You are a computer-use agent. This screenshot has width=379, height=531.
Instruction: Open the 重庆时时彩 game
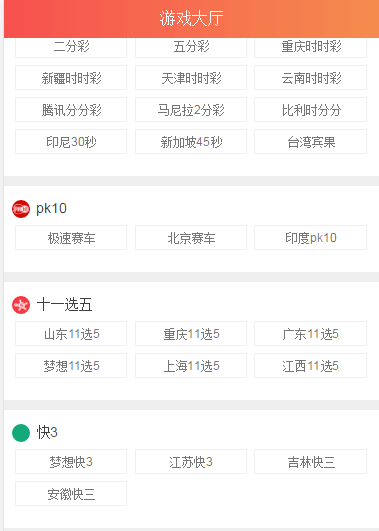[311, 47]
